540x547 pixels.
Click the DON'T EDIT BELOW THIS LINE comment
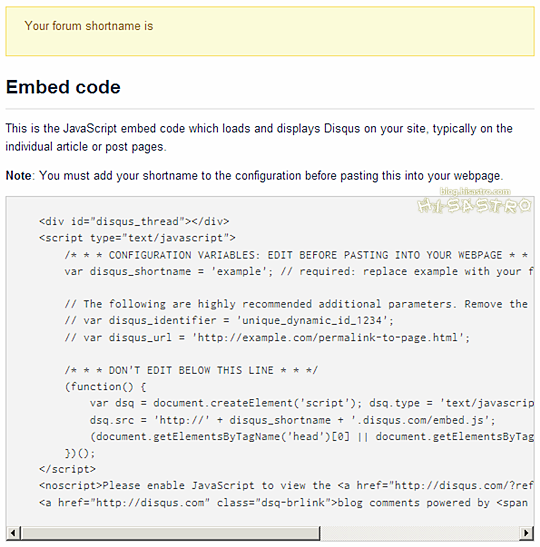(x=191, y=370)
